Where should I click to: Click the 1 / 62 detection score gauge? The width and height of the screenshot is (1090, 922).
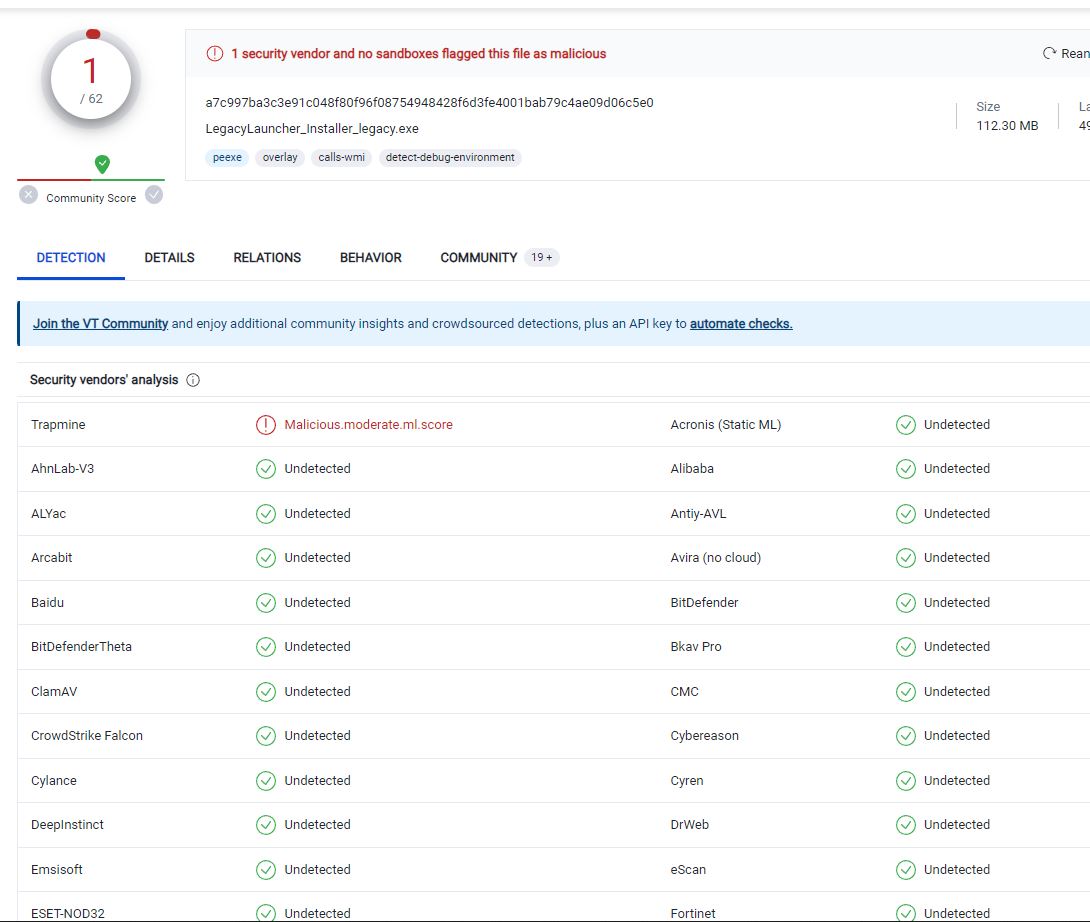[x=91, y=80]
